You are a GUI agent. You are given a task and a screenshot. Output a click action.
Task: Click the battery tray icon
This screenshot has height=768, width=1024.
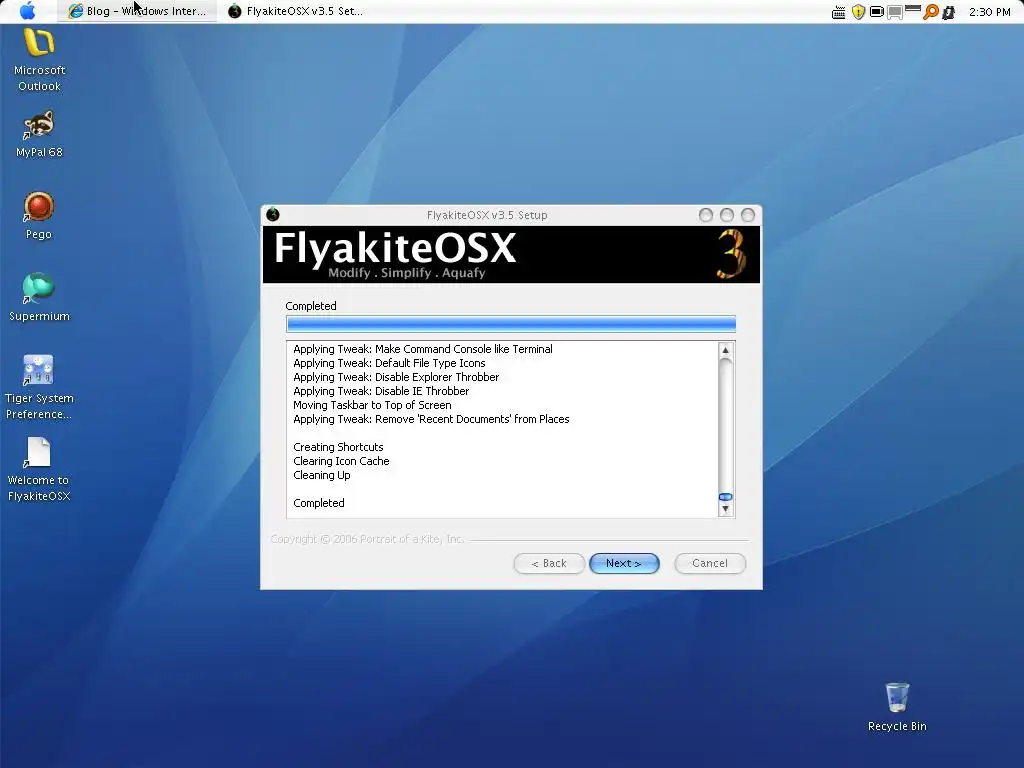tap(876, 12)
